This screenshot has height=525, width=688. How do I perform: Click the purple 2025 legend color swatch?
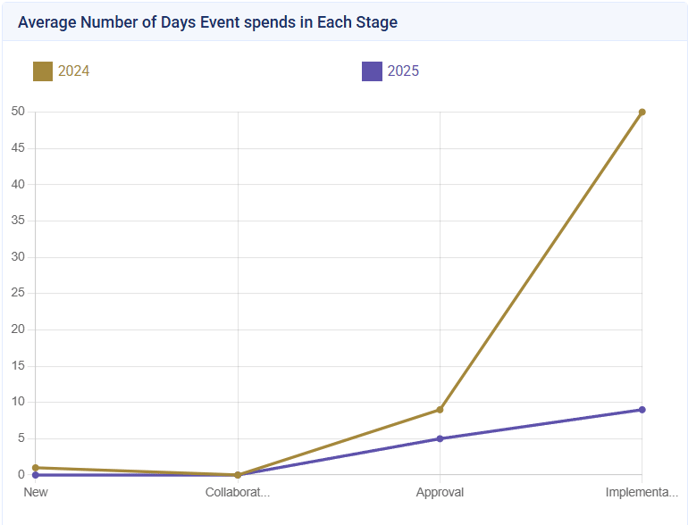click(371, 71)
